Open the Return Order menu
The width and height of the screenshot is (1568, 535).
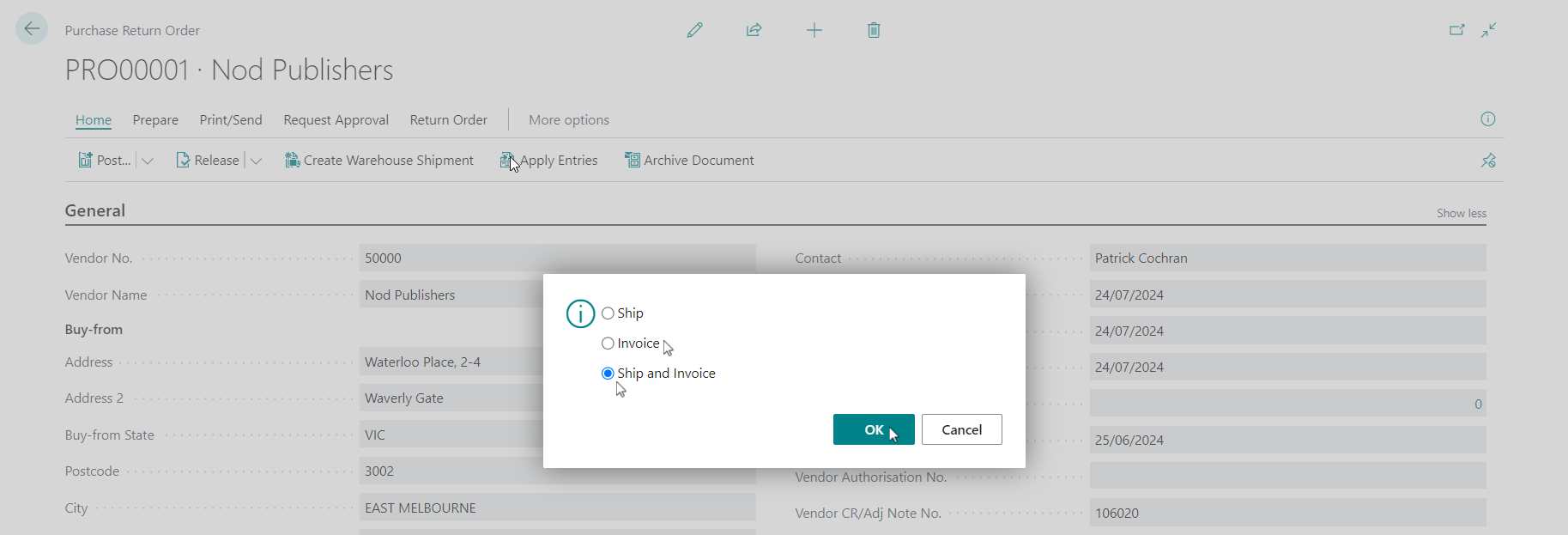point(448,120)
